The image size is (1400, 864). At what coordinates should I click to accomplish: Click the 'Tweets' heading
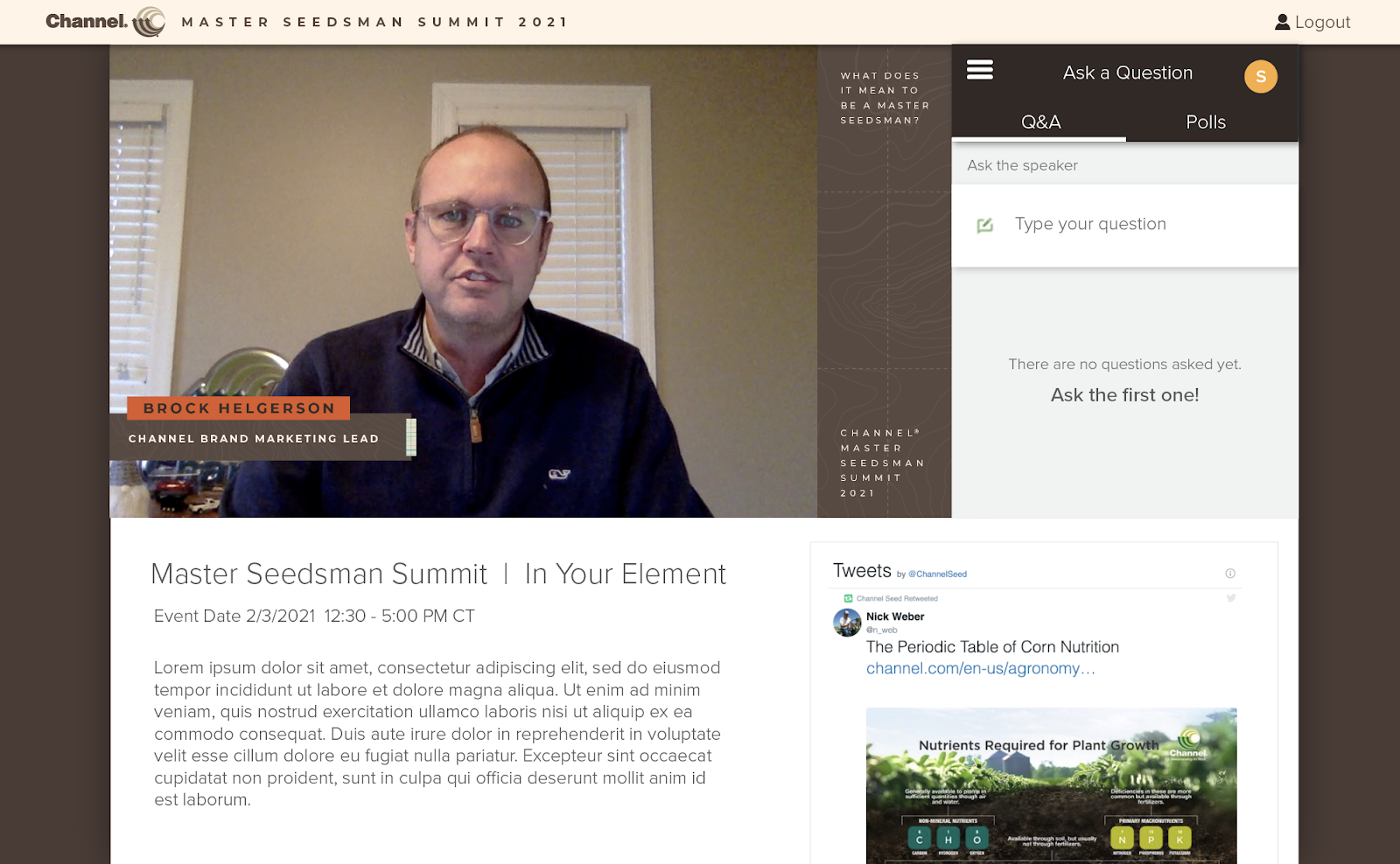862,571
